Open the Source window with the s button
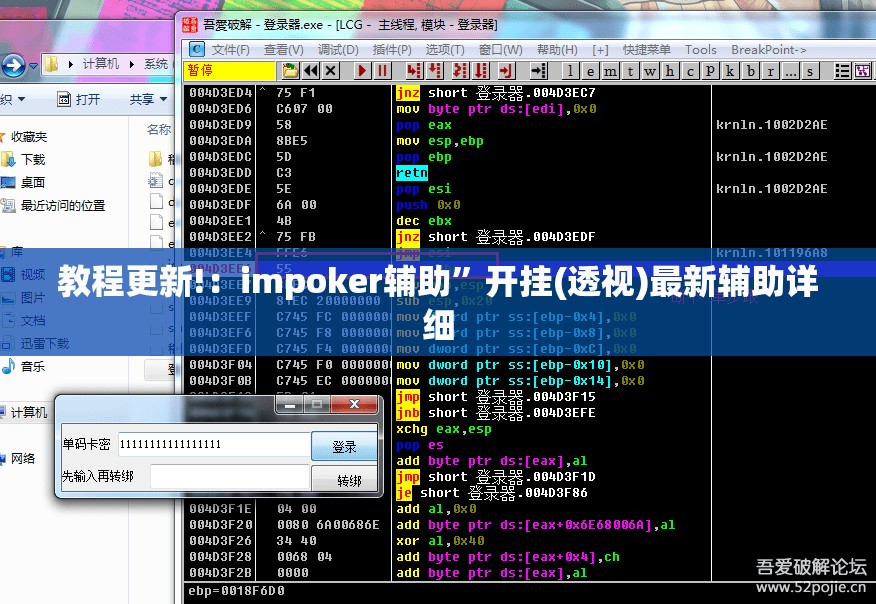 810,70
